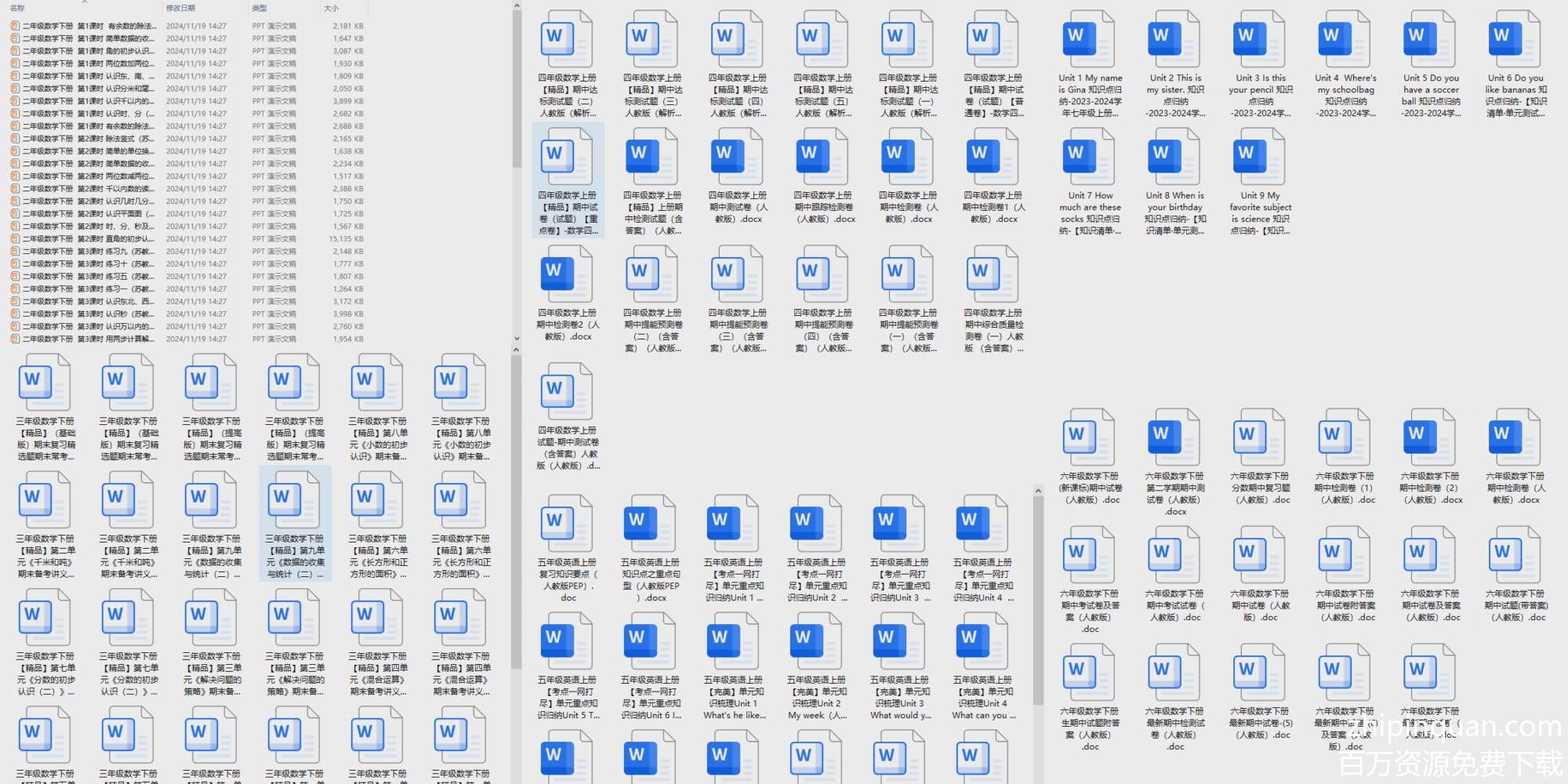Select 五年级英语上册 复习知识要点 doc file

pyautogui.click(x=568, y=549)
